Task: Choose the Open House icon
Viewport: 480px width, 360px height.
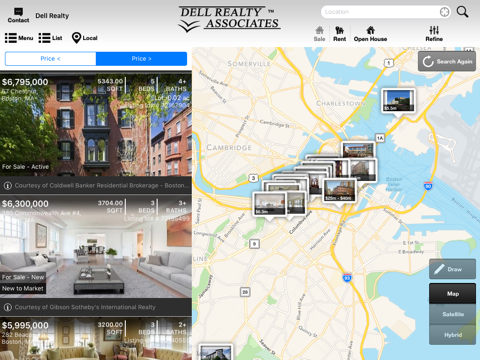Action: pyautogui.click(x=370, y=30)
